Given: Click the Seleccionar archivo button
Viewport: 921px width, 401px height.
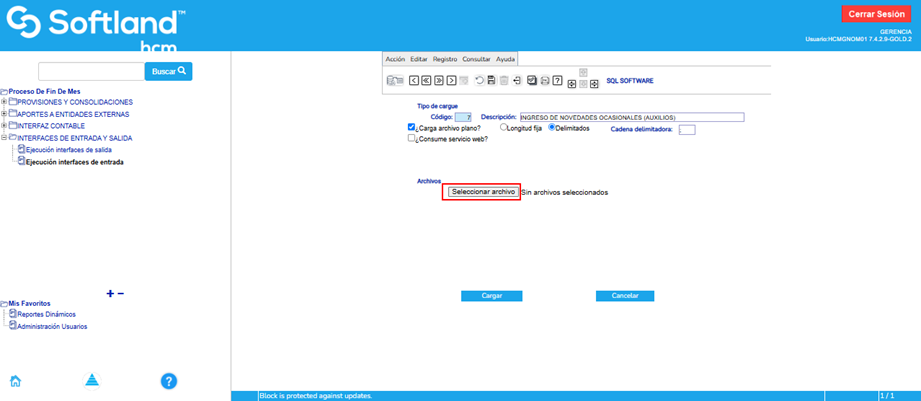Looking at the screenshot, I should click(x=483, y=191).
